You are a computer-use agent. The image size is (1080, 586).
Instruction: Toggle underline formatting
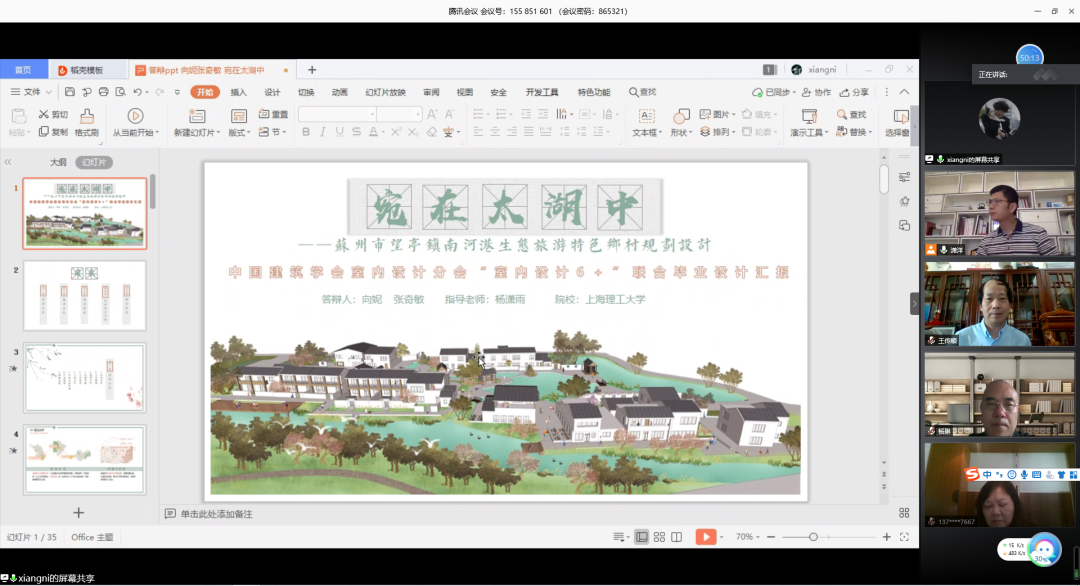pos(340,132)
